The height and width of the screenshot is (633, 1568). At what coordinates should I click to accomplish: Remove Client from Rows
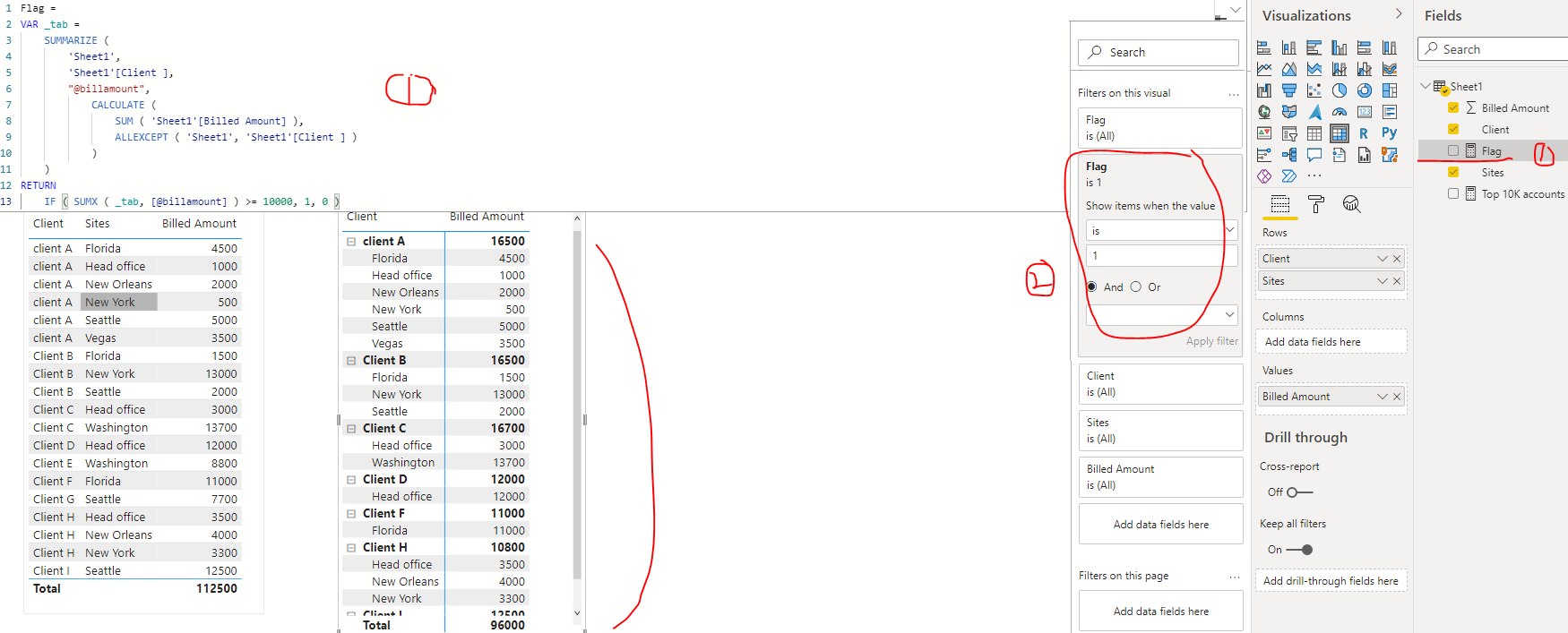coord(1397,259)
